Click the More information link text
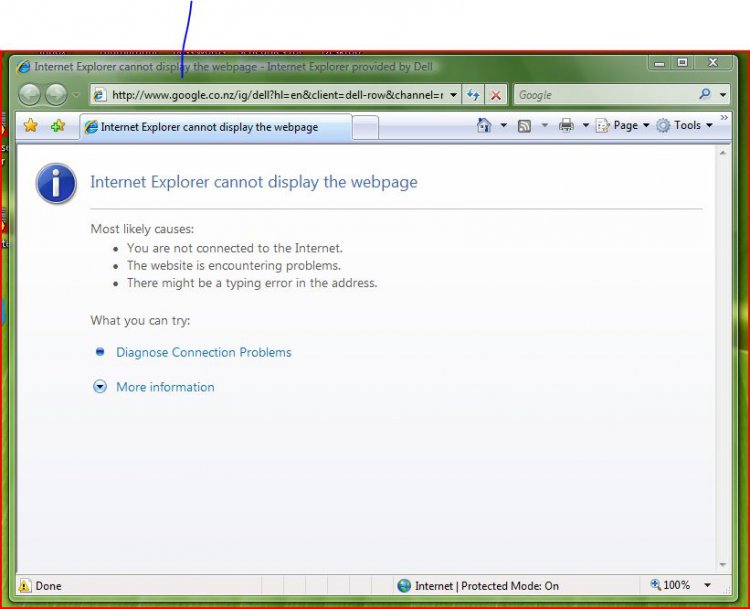Screen dimensions: 750x609 click(x=165, y=387)
